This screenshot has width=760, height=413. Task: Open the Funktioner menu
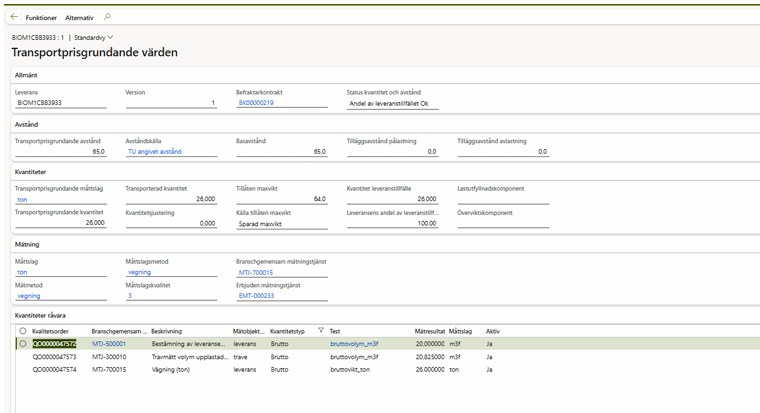click(41, 18)
